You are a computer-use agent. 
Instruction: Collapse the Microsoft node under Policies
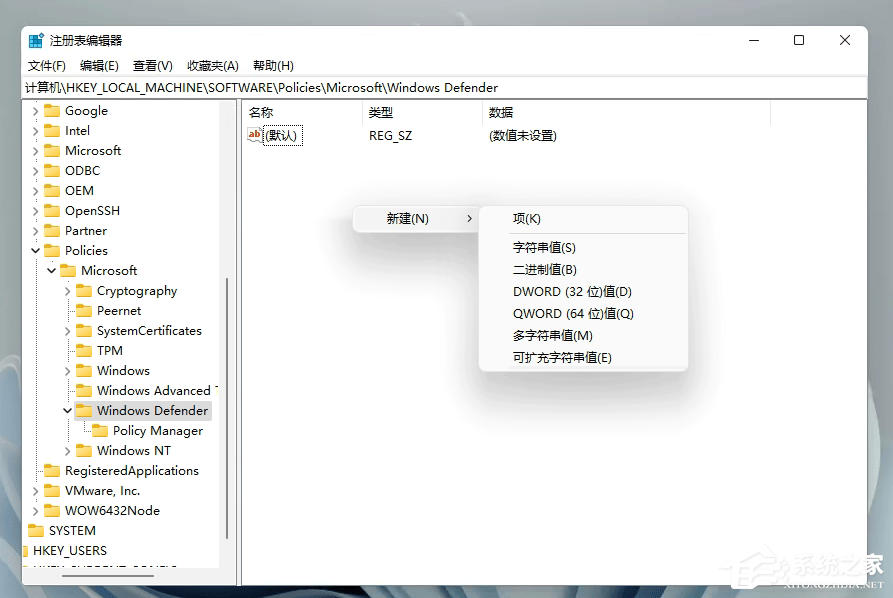click(51, 270)
